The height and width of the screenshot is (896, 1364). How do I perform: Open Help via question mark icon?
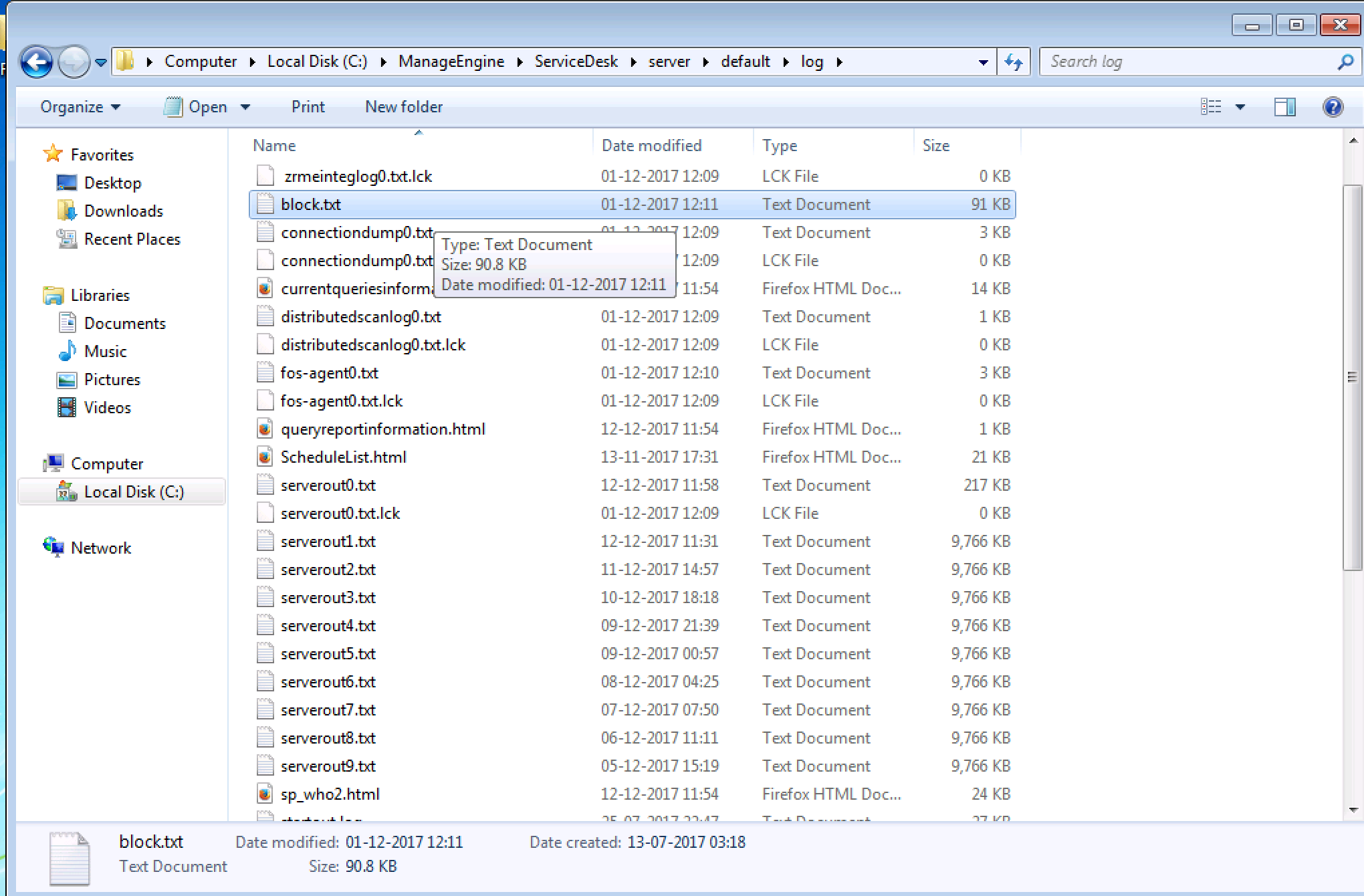[1333, 107]
